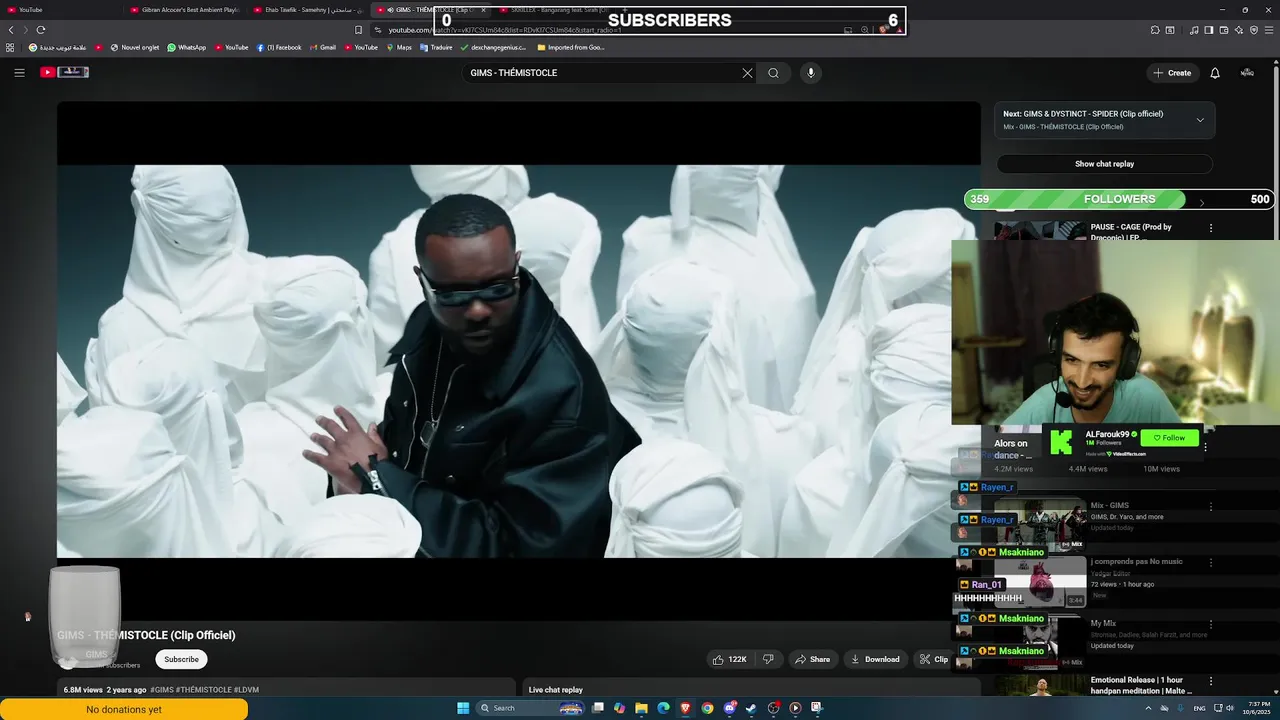
Task: Open Maps bookmark
Action: click(x=399, y=47)
